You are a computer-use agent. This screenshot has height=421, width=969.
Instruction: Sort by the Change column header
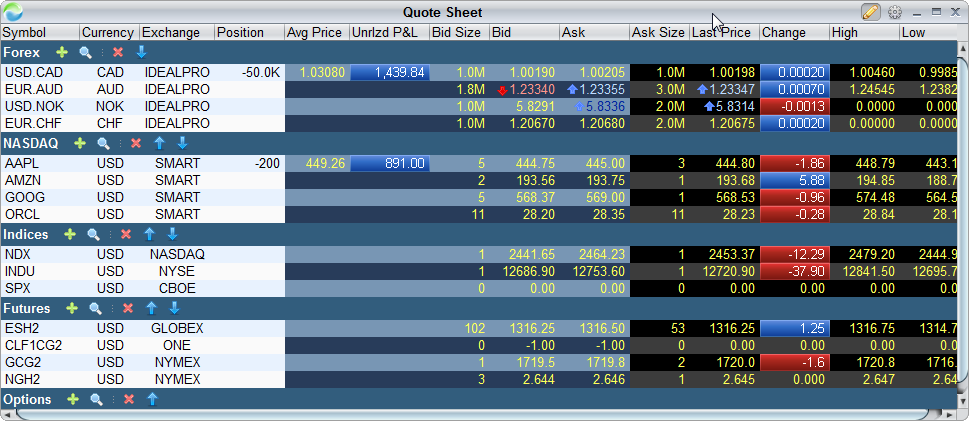tap(794, 33)
